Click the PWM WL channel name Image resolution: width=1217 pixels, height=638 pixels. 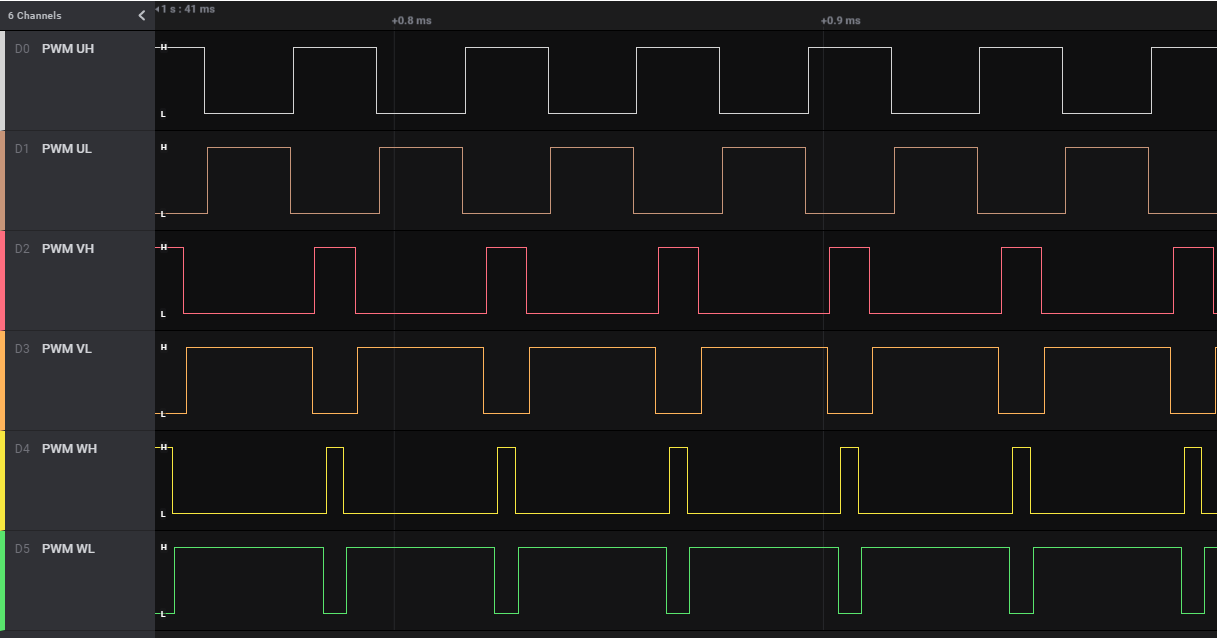coord(68,549)
